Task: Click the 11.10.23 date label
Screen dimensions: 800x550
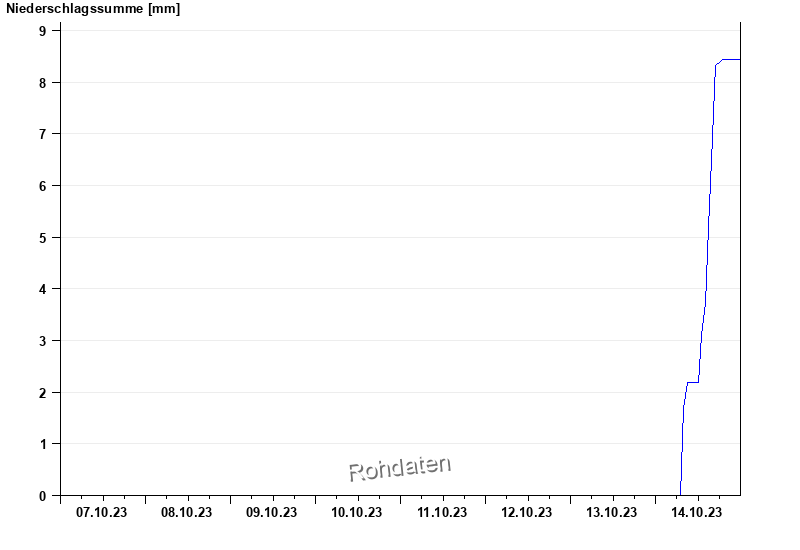Action: coord(442,513)
